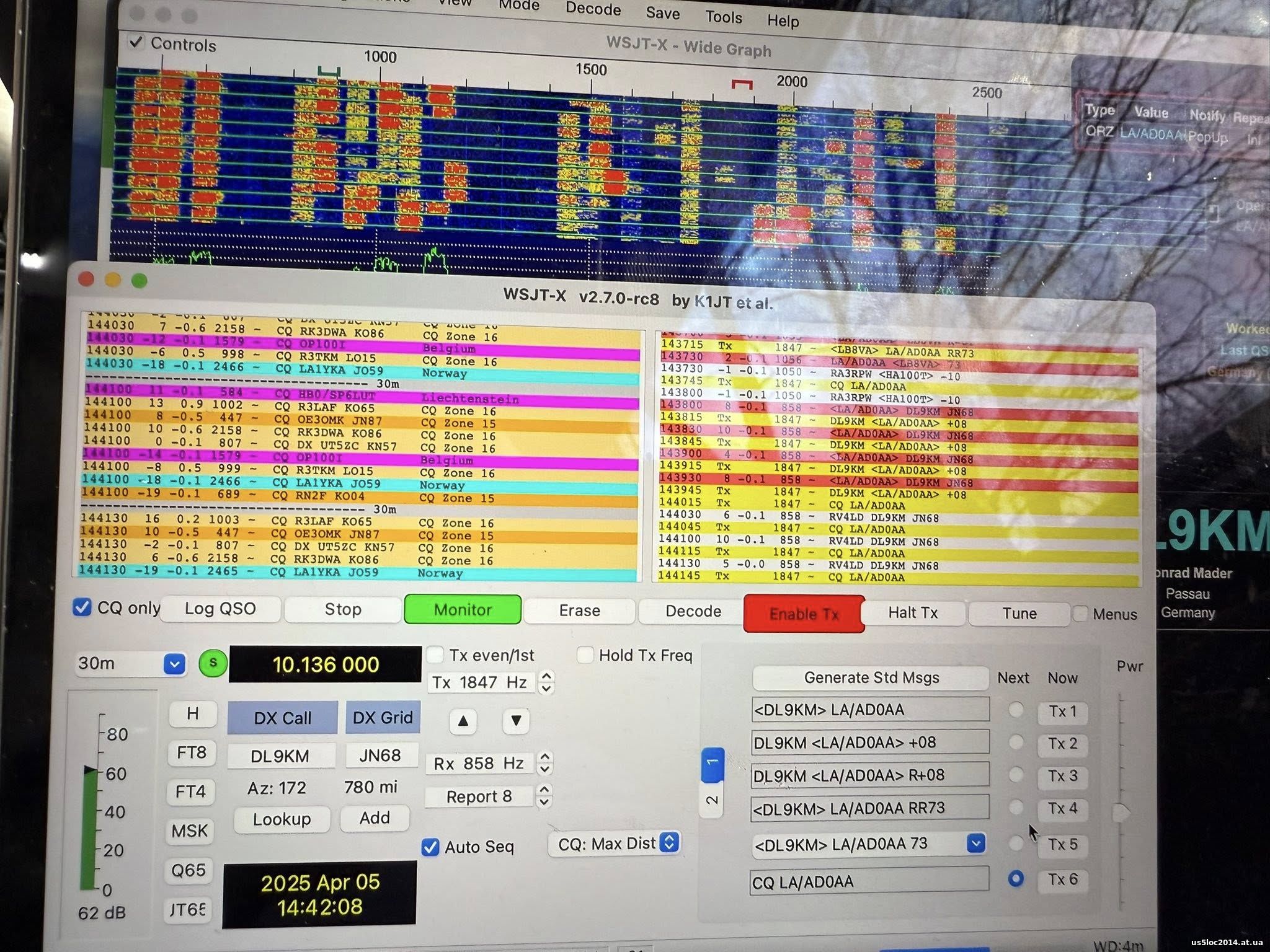
Task: Click decode row CQ HB0/SP6LUT at 144100
Action: [x=362, y=394]
